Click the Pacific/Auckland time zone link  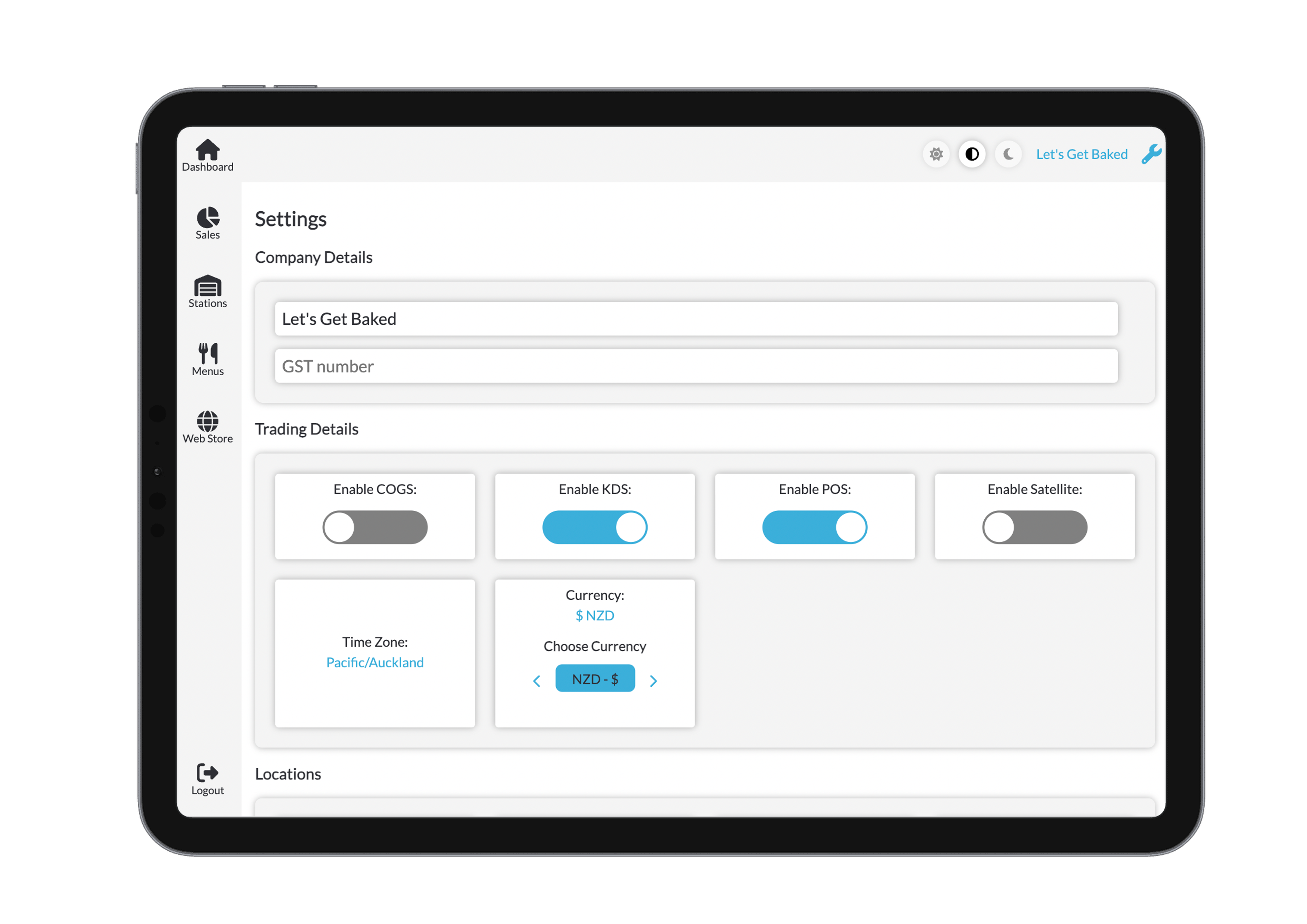coord(374,662)
